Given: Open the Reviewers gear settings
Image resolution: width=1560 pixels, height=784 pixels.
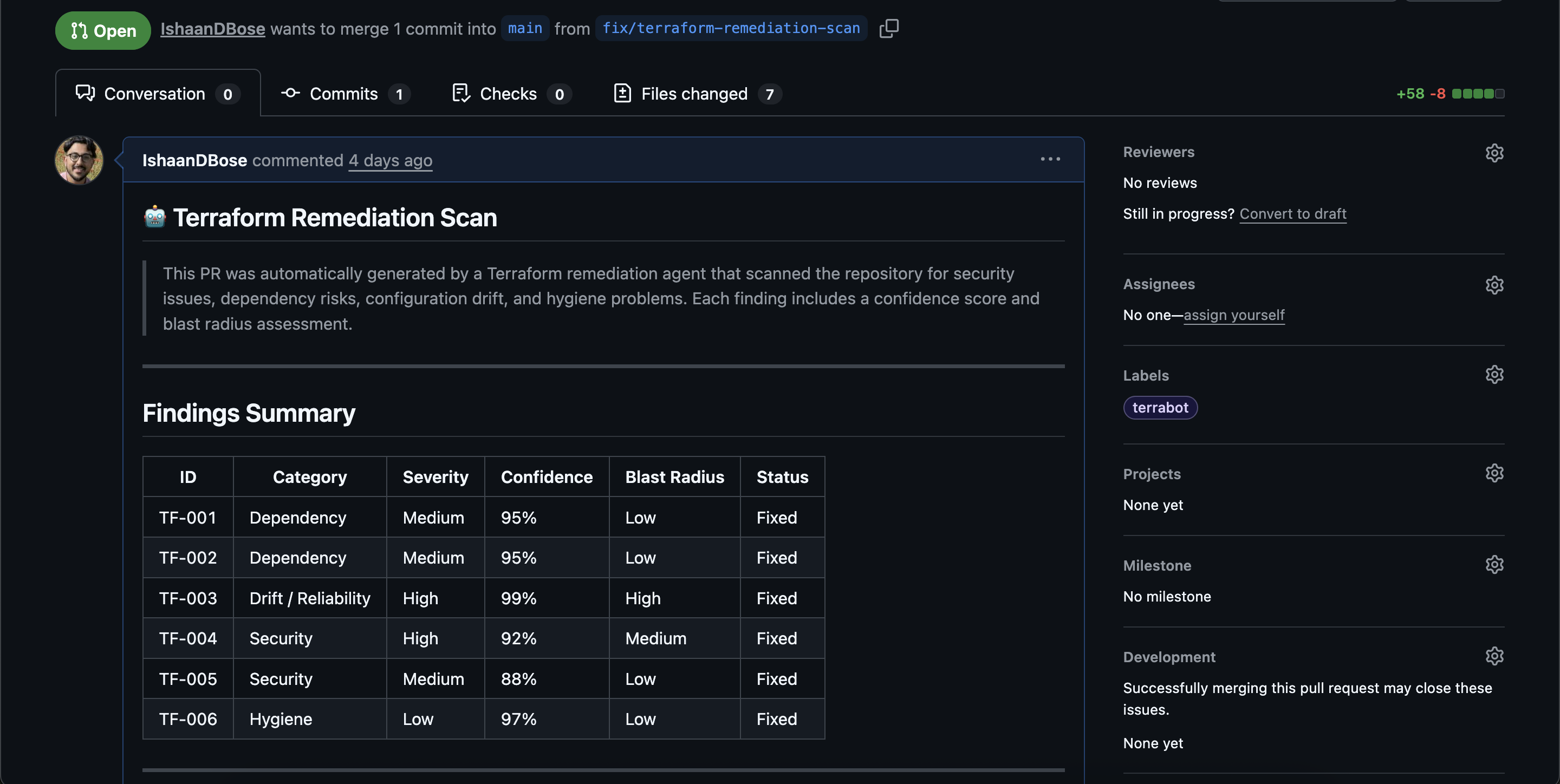Looking at the screenshot, I should 1494,153.
